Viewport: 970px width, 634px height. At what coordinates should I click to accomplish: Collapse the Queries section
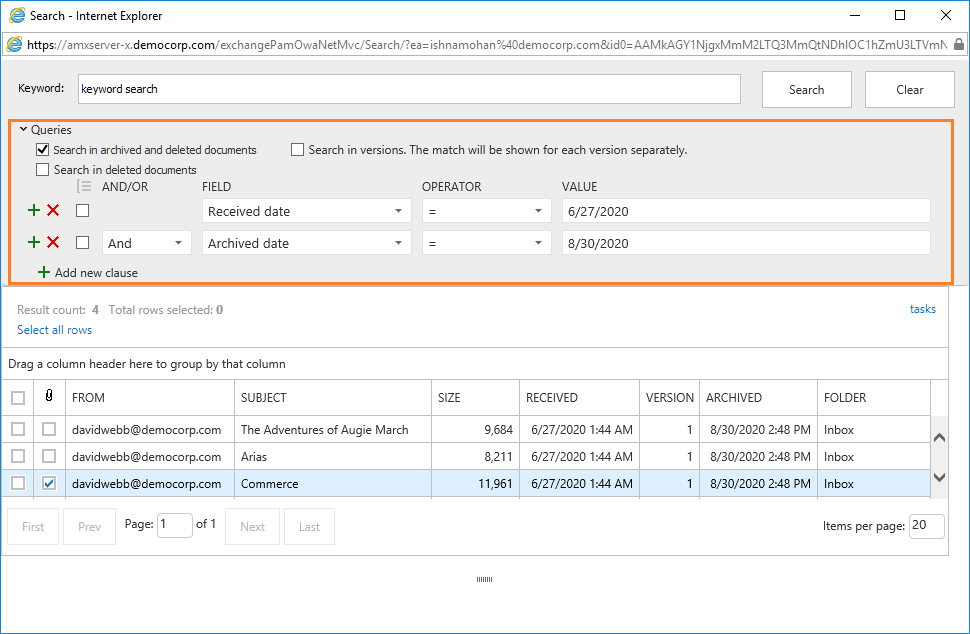click(x=24, y=129)
